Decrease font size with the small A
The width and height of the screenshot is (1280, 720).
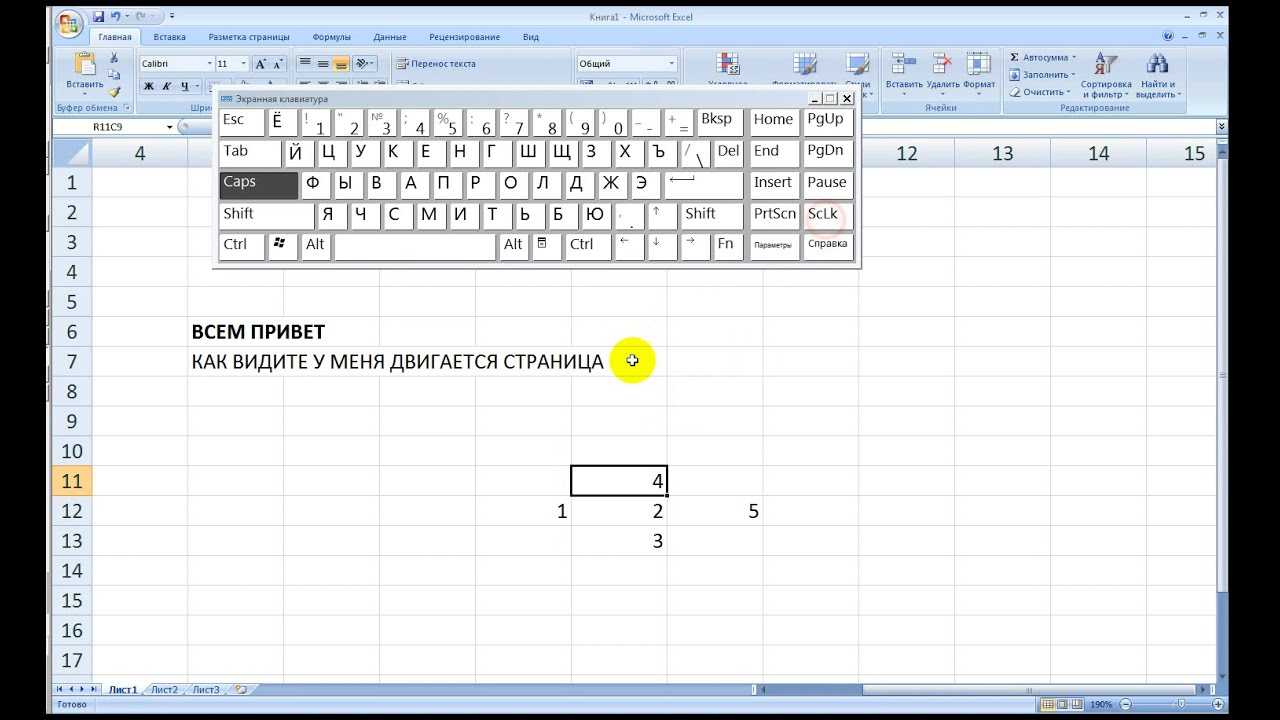277,63
